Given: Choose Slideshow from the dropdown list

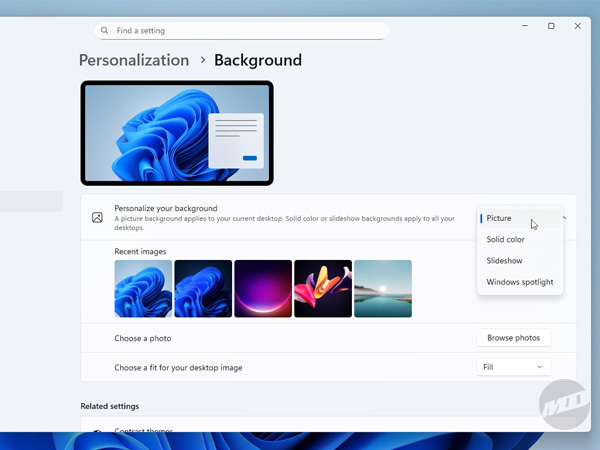Looking at the screenshot, I should point(504,261).
